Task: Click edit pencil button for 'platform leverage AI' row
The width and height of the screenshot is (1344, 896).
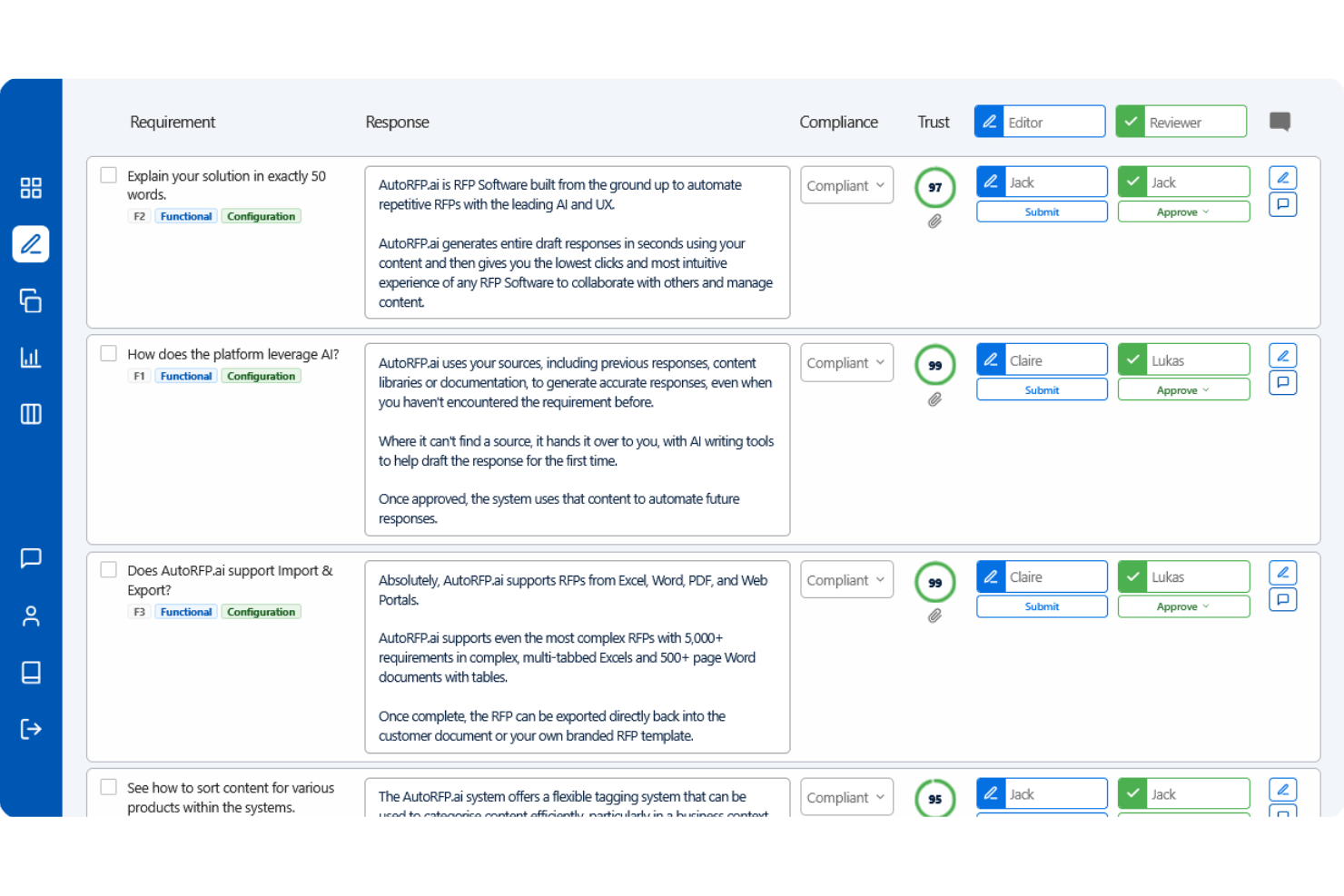Action: point(1283,356)
